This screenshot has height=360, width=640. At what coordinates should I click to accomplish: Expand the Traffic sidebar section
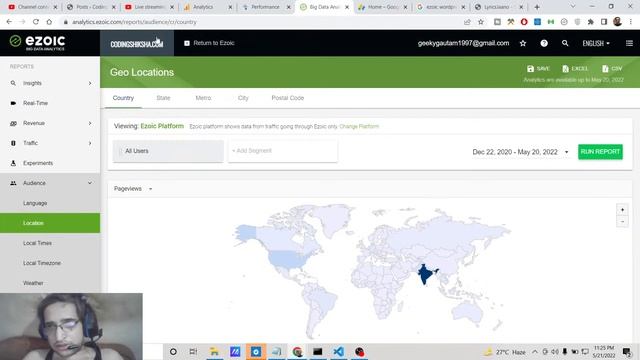click(50, 143)
